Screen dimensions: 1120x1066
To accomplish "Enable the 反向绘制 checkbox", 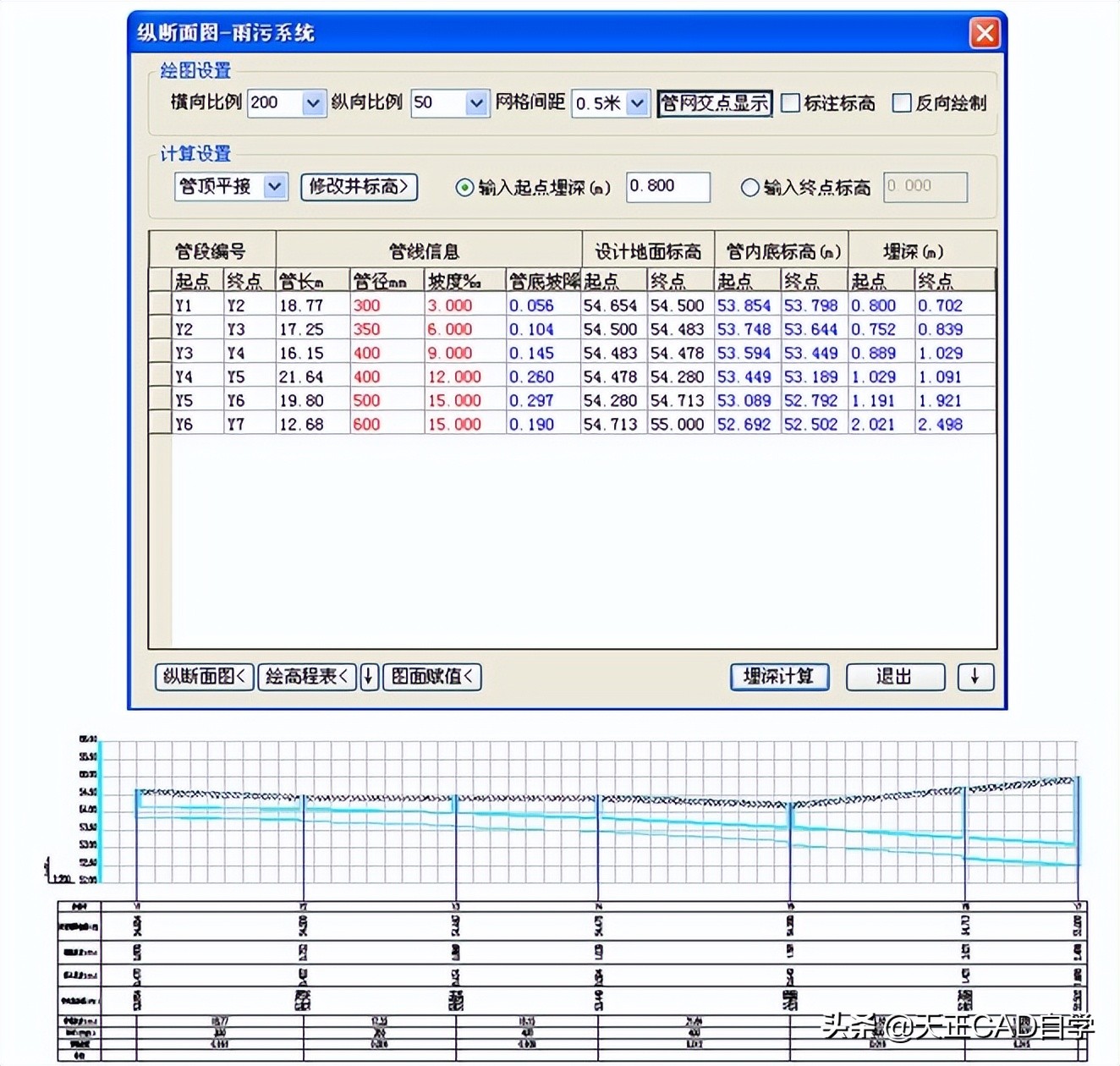I will pos(900,103).
